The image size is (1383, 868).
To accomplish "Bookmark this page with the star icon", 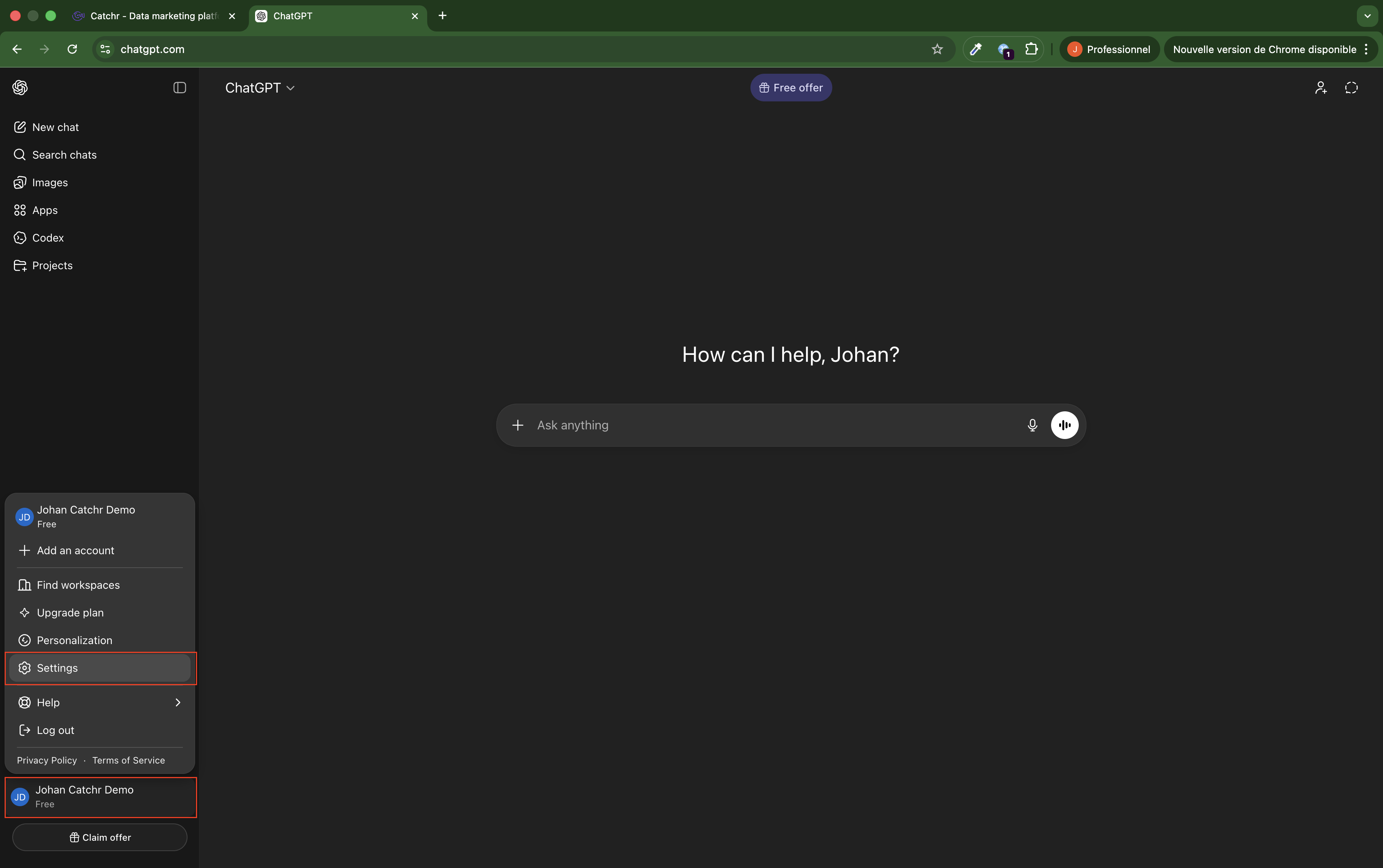I will (937, 50).
